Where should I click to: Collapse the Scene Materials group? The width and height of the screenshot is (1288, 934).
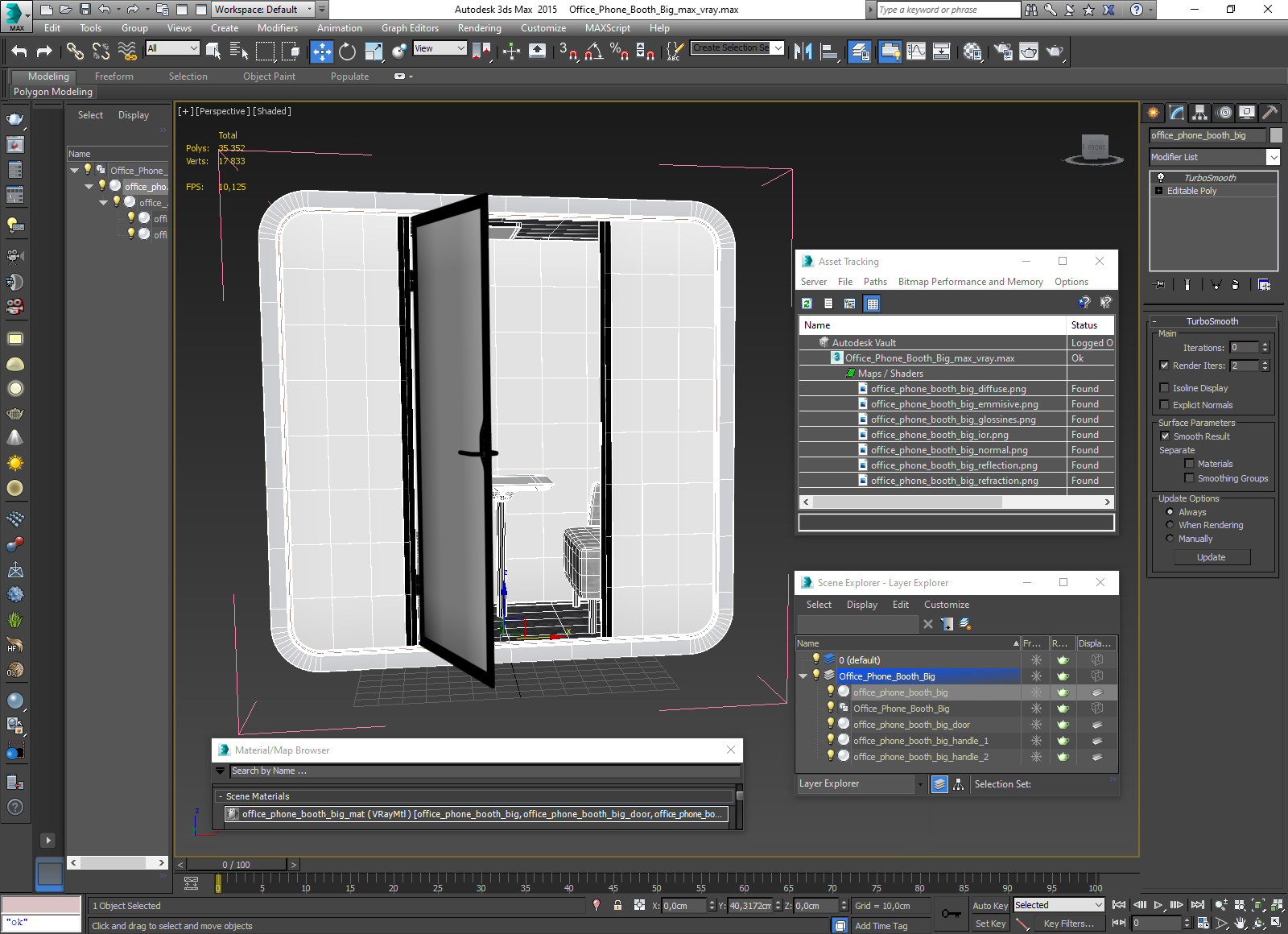coord(220,796)
